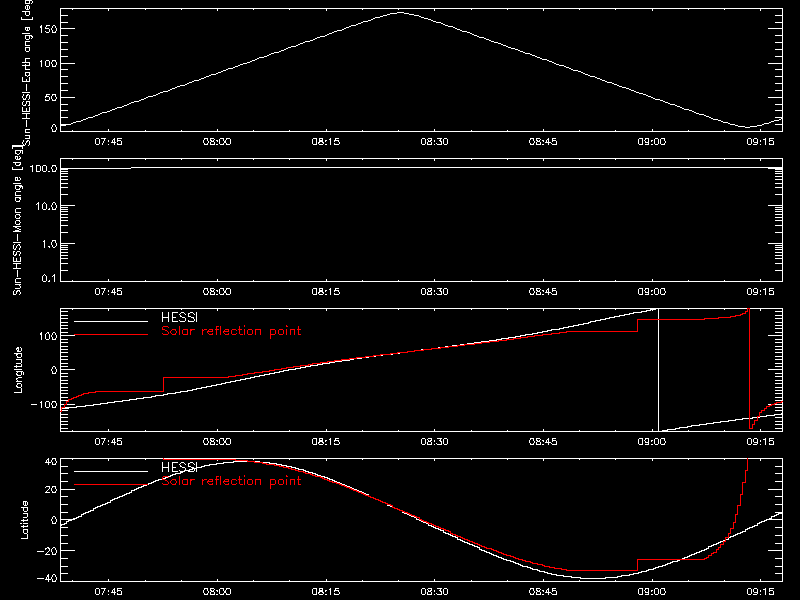
Task: Click the Sun-HESSI-Earth angle axis label
Action: click(x=27, y=73)
